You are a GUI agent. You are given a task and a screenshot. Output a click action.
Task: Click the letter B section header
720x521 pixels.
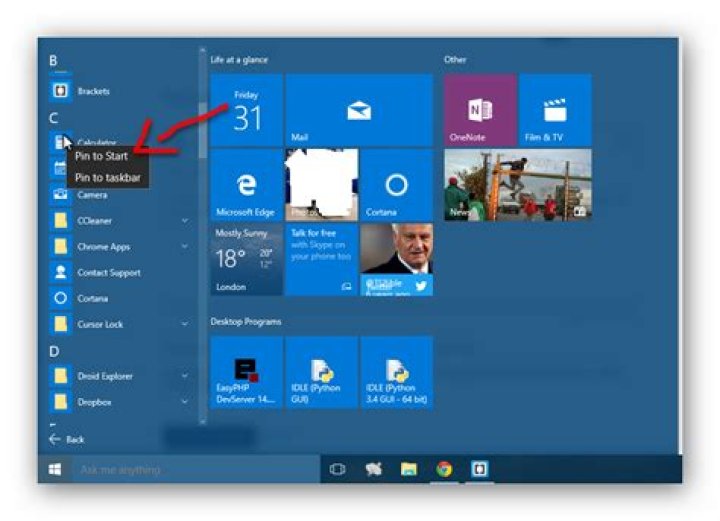point(53,61)
